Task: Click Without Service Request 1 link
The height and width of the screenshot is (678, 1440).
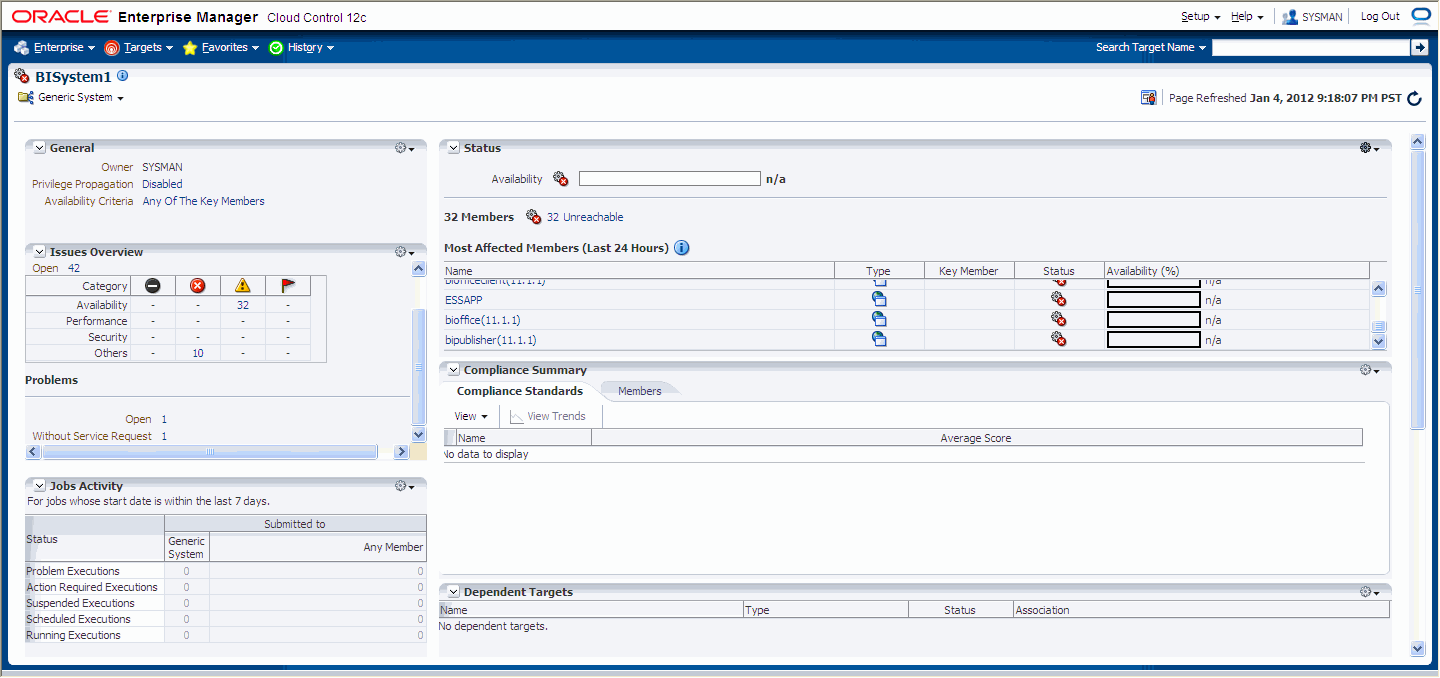Action: coord(164,437)
